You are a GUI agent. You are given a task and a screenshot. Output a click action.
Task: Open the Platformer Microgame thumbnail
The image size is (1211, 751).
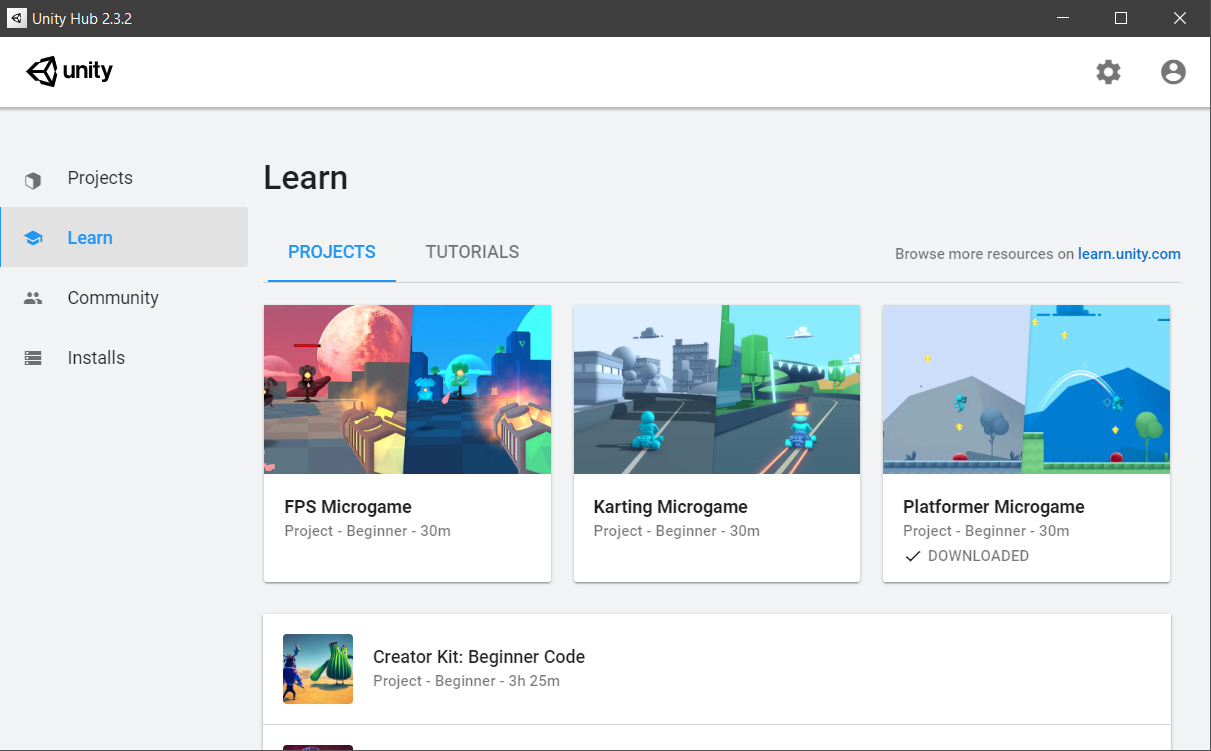(x=1026, y=389)
